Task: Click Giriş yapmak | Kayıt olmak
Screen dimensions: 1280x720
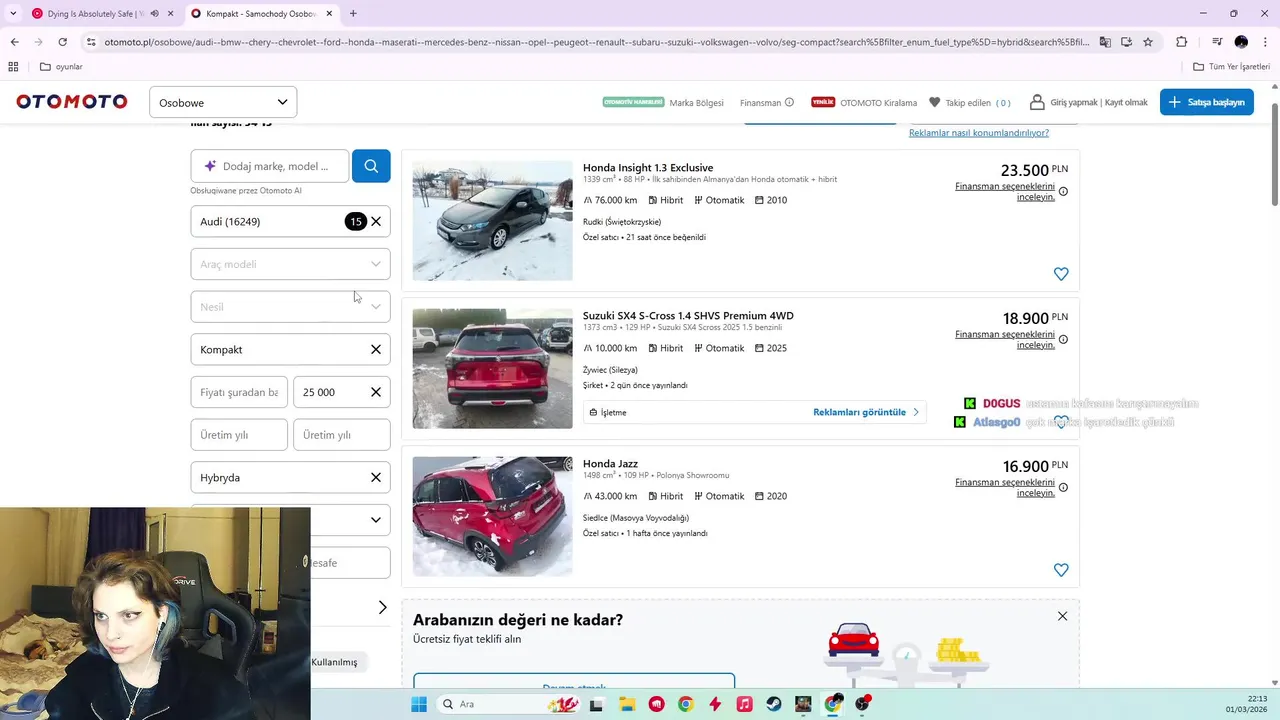Action: (x=1088, y=102)
